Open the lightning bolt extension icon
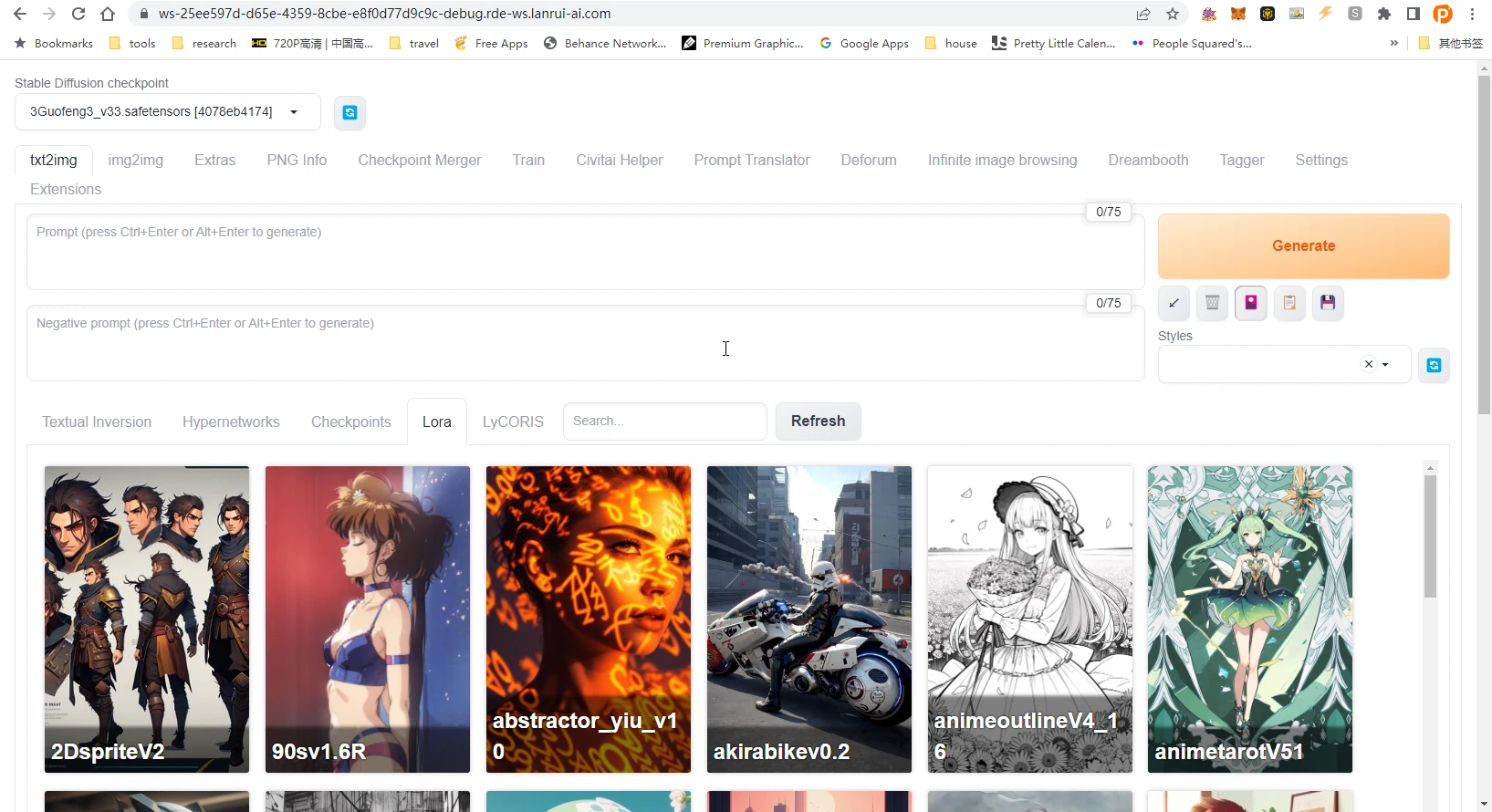1492x812 pixels. coord(1326,14)
